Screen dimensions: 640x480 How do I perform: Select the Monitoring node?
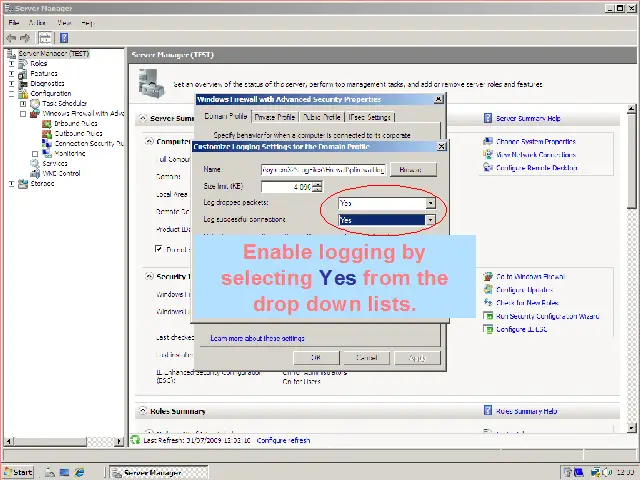64,153
